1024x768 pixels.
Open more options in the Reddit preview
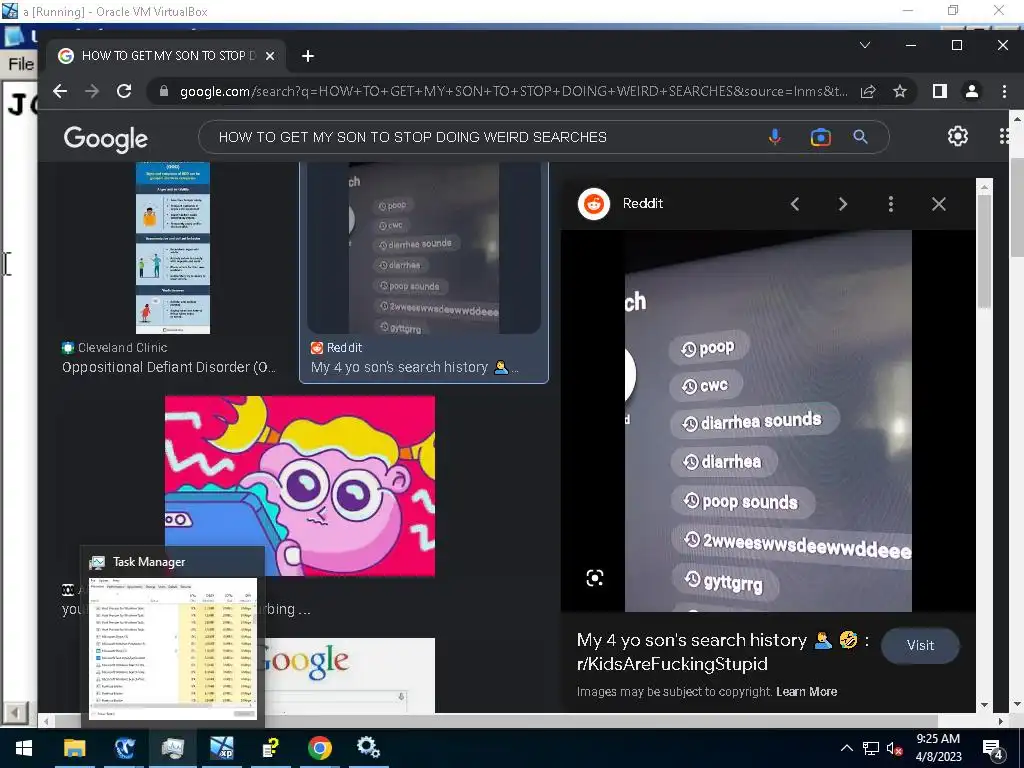tap(891, 204)
